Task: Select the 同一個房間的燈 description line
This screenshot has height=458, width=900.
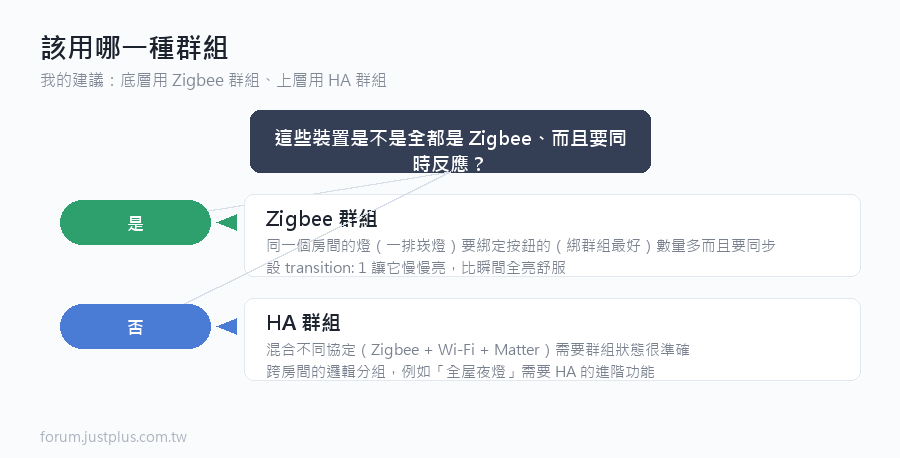Action: click(521, 246)
